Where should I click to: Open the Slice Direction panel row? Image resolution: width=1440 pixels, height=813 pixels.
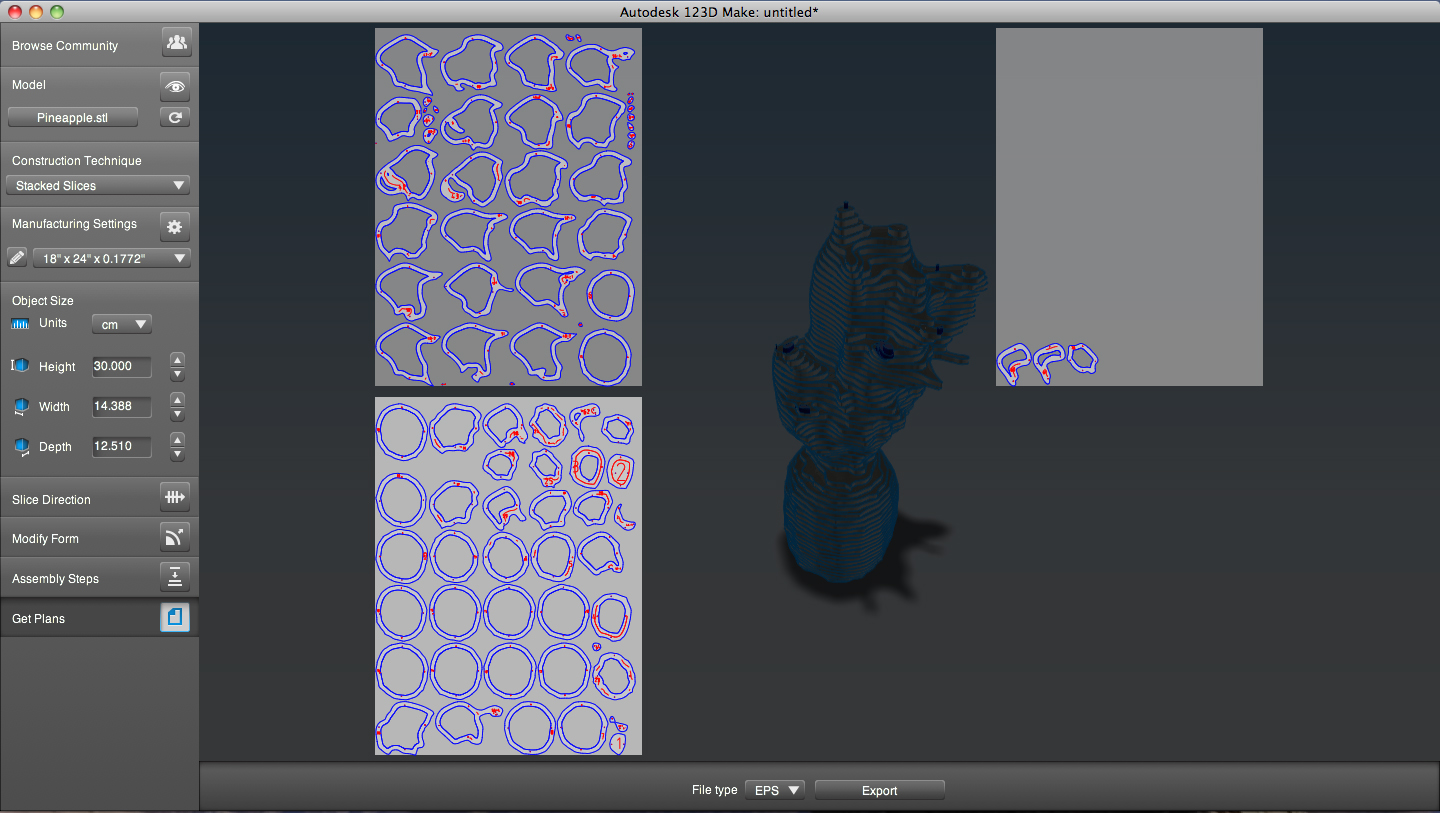(100, 498)
